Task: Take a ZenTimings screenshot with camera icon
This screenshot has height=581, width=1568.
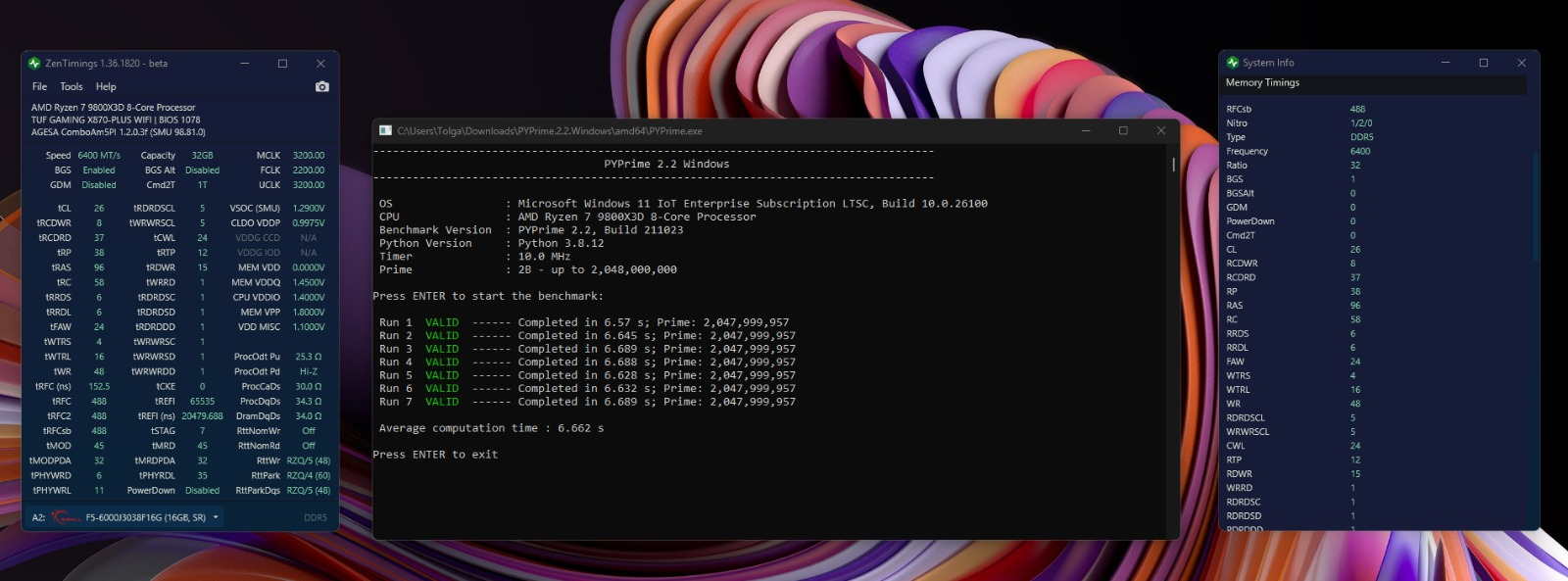Action: [322, 86]
